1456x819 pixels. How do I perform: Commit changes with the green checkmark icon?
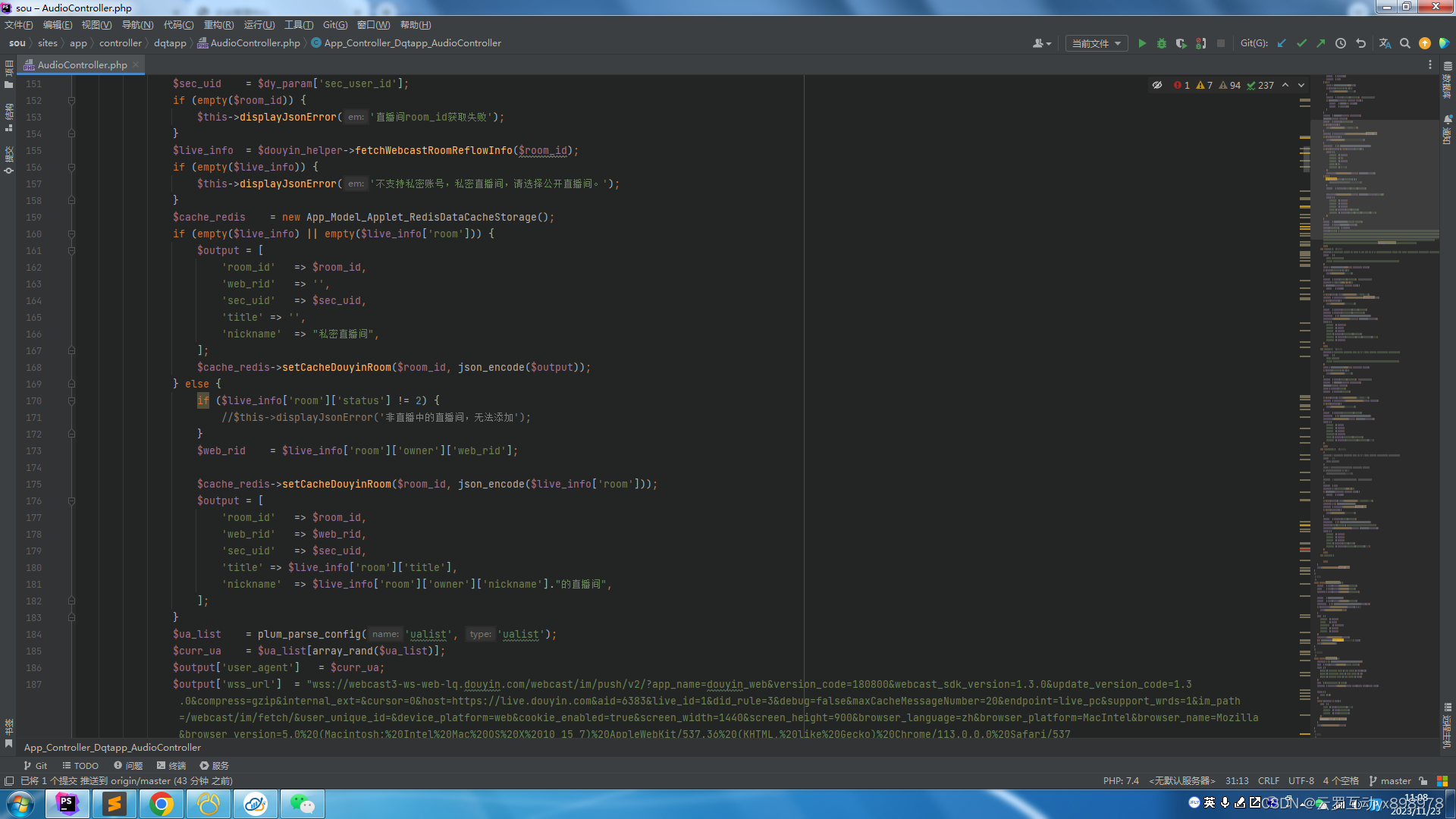point(1301,43)
